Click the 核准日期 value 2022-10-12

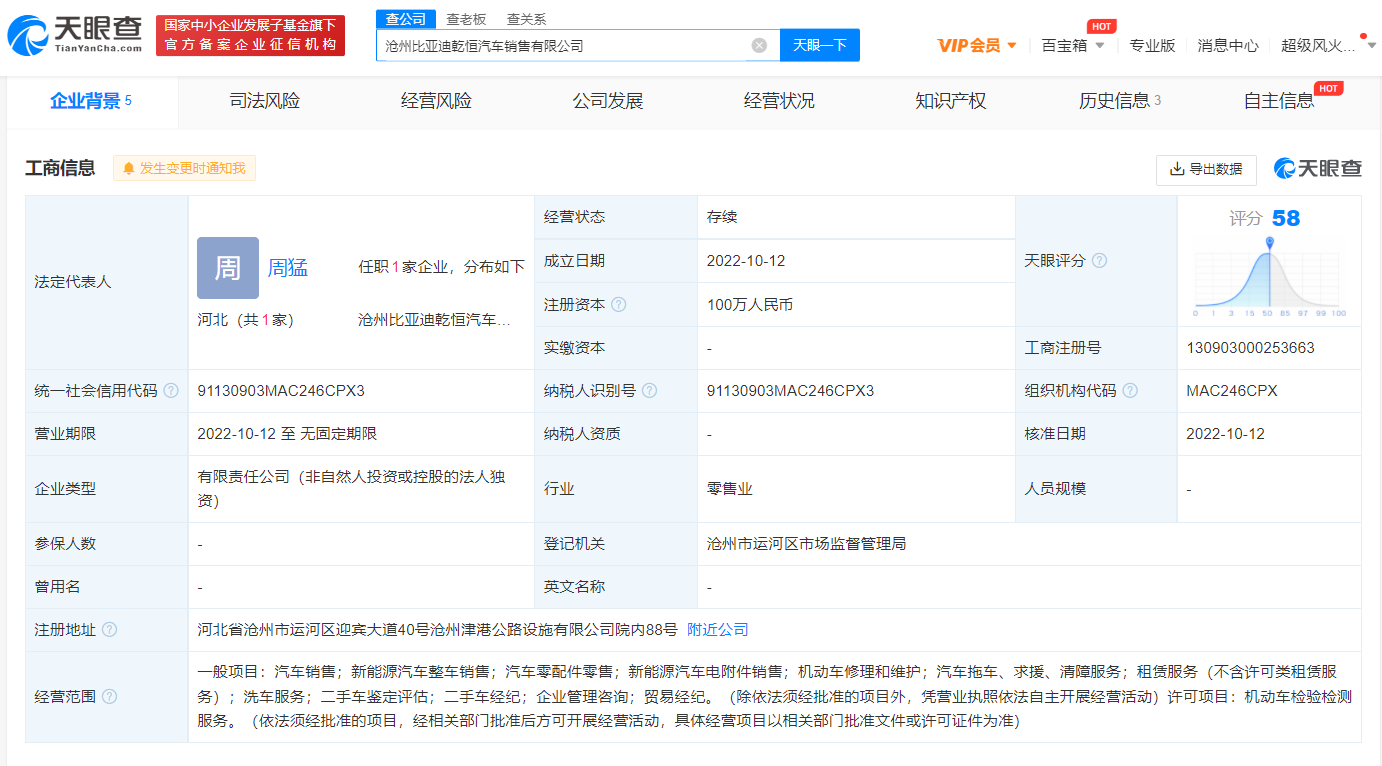coord(1225,434)
